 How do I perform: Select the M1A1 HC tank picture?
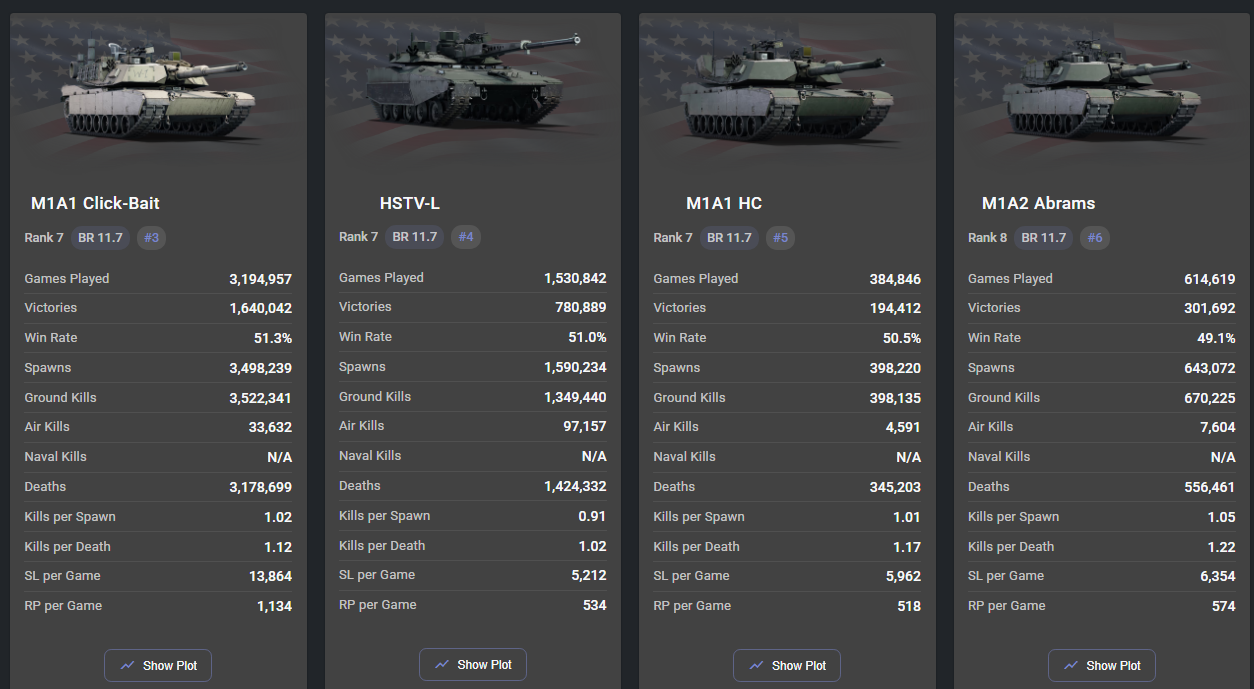[x=785, y=95]
